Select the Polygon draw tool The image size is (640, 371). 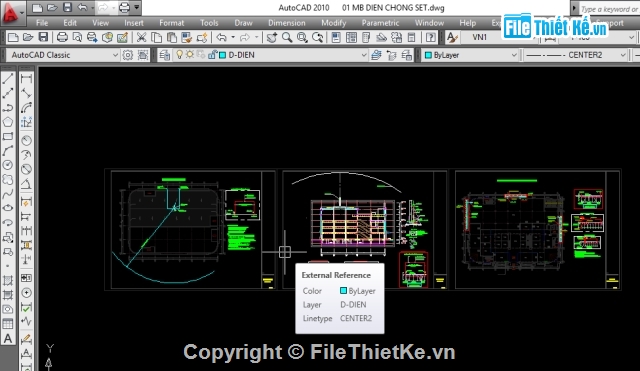pos(8,122)
